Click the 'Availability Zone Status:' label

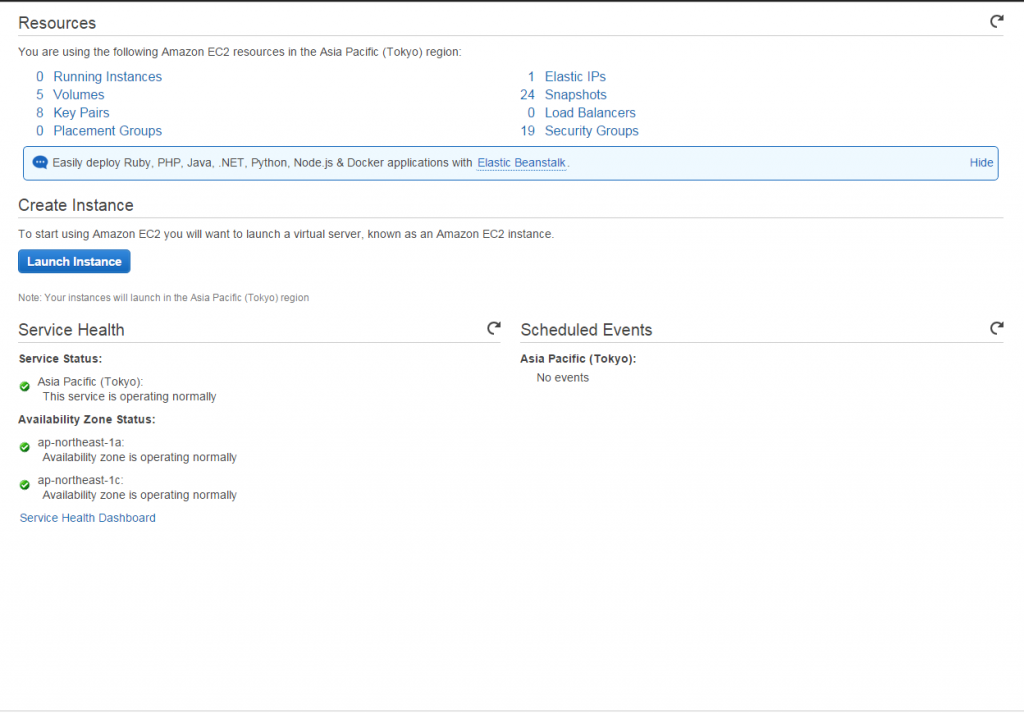click(87, 419)
